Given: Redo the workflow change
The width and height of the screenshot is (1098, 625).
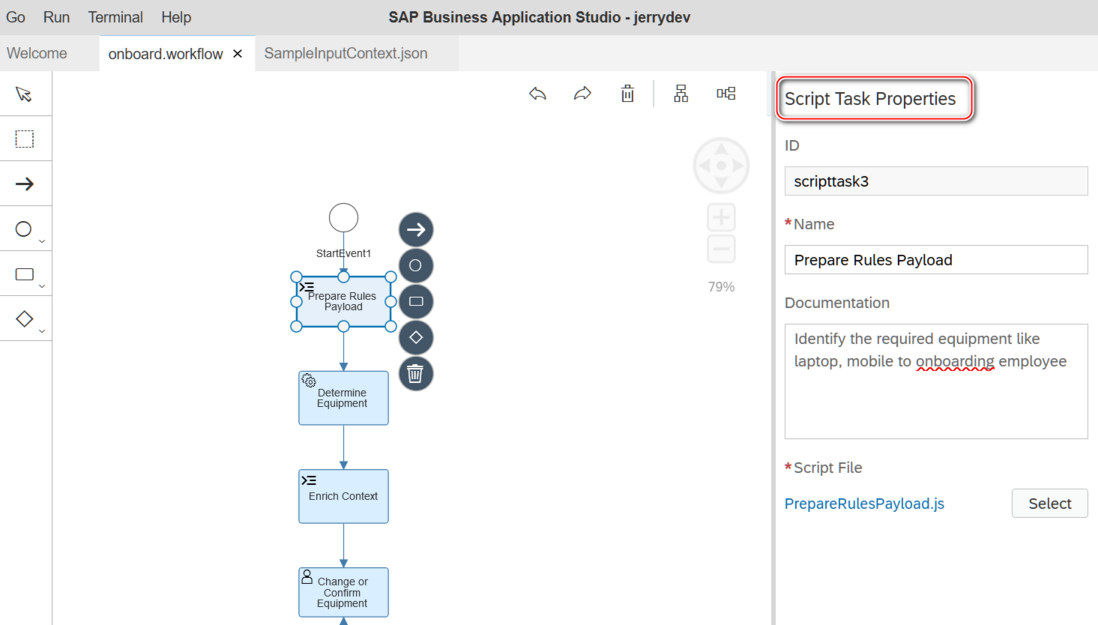Looking at the screenshot, I should pyautogui.click(x=583, y=94).
